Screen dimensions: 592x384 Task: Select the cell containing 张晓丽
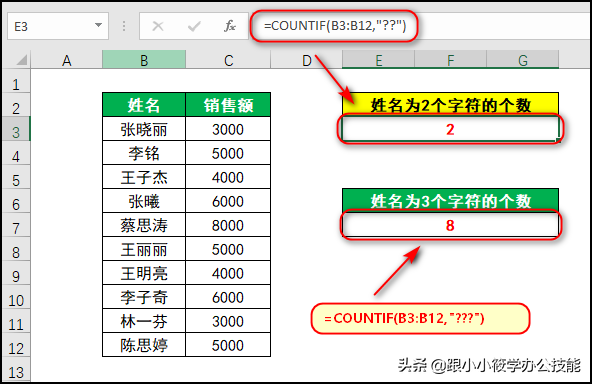click(x=144, y=129)
